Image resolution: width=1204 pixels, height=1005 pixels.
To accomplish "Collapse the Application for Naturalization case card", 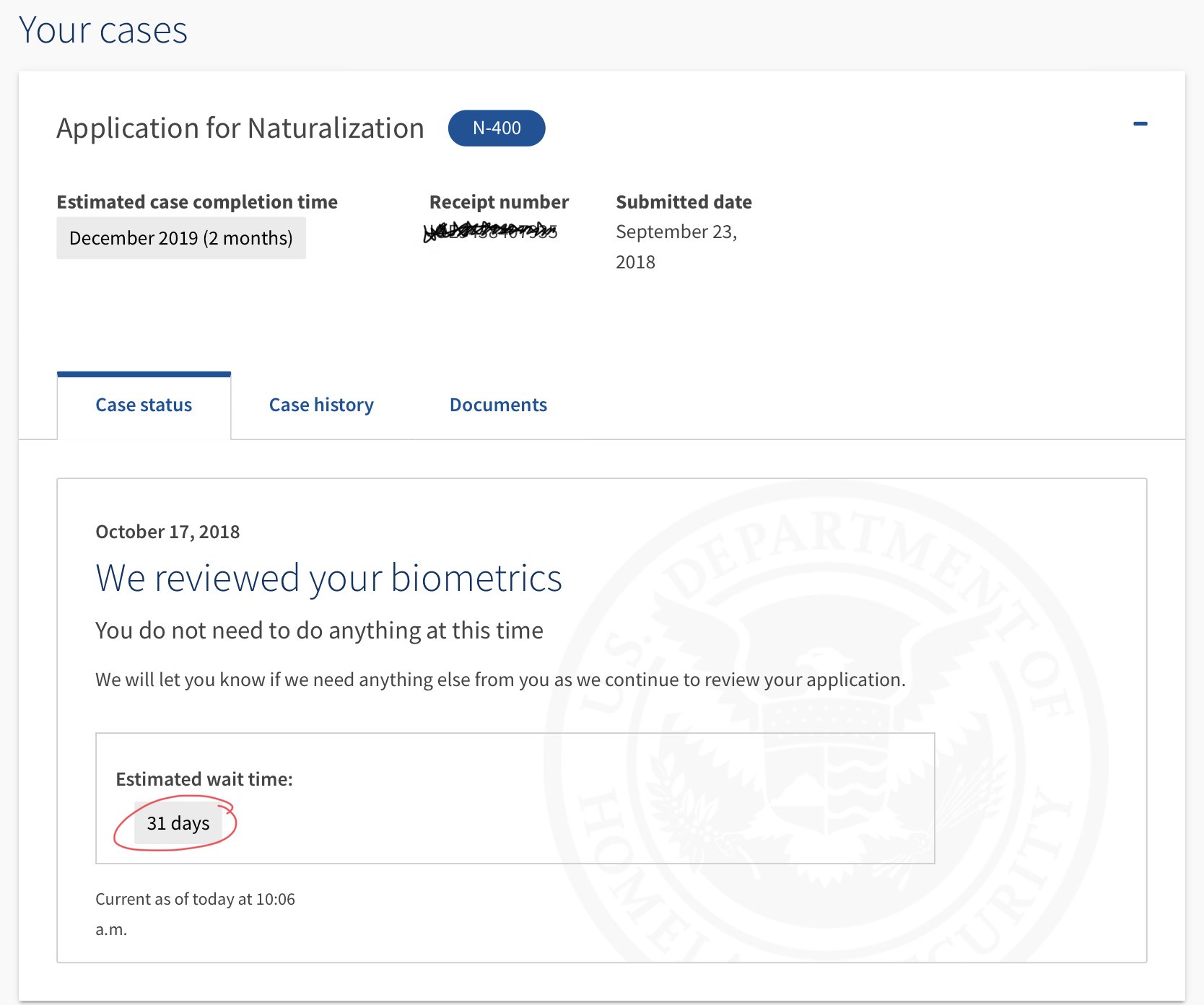I will [x=1140, y=124].
